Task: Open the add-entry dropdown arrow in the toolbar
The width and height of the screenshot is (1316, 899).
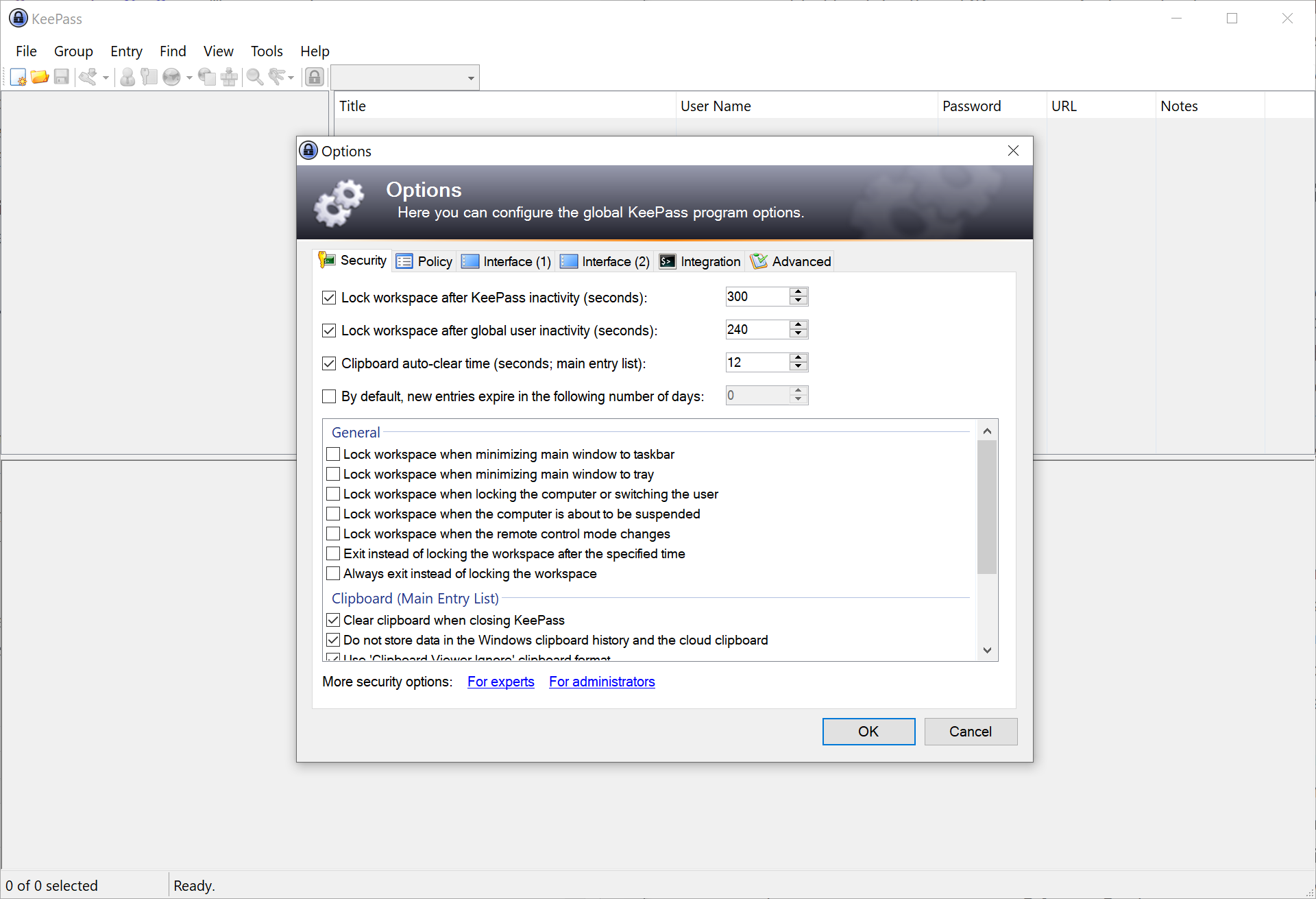Action: pyautogui.click(x=106, y=77)
